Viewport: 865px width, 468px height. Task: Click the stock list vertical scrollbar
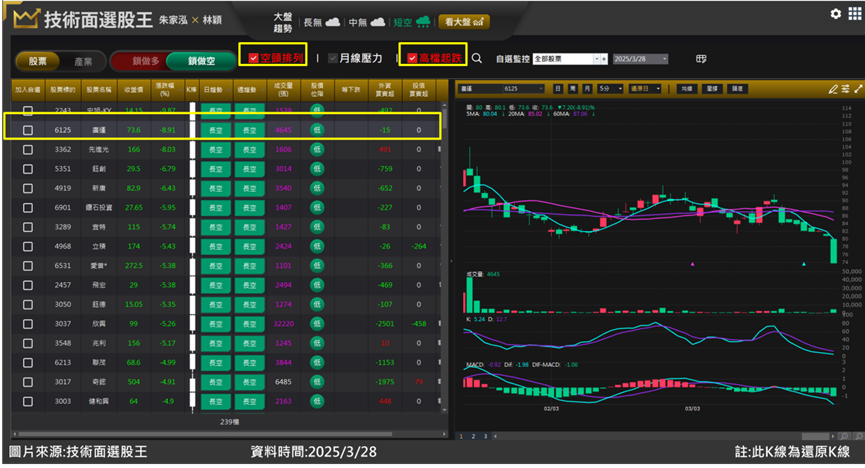[x=444, y=120]
